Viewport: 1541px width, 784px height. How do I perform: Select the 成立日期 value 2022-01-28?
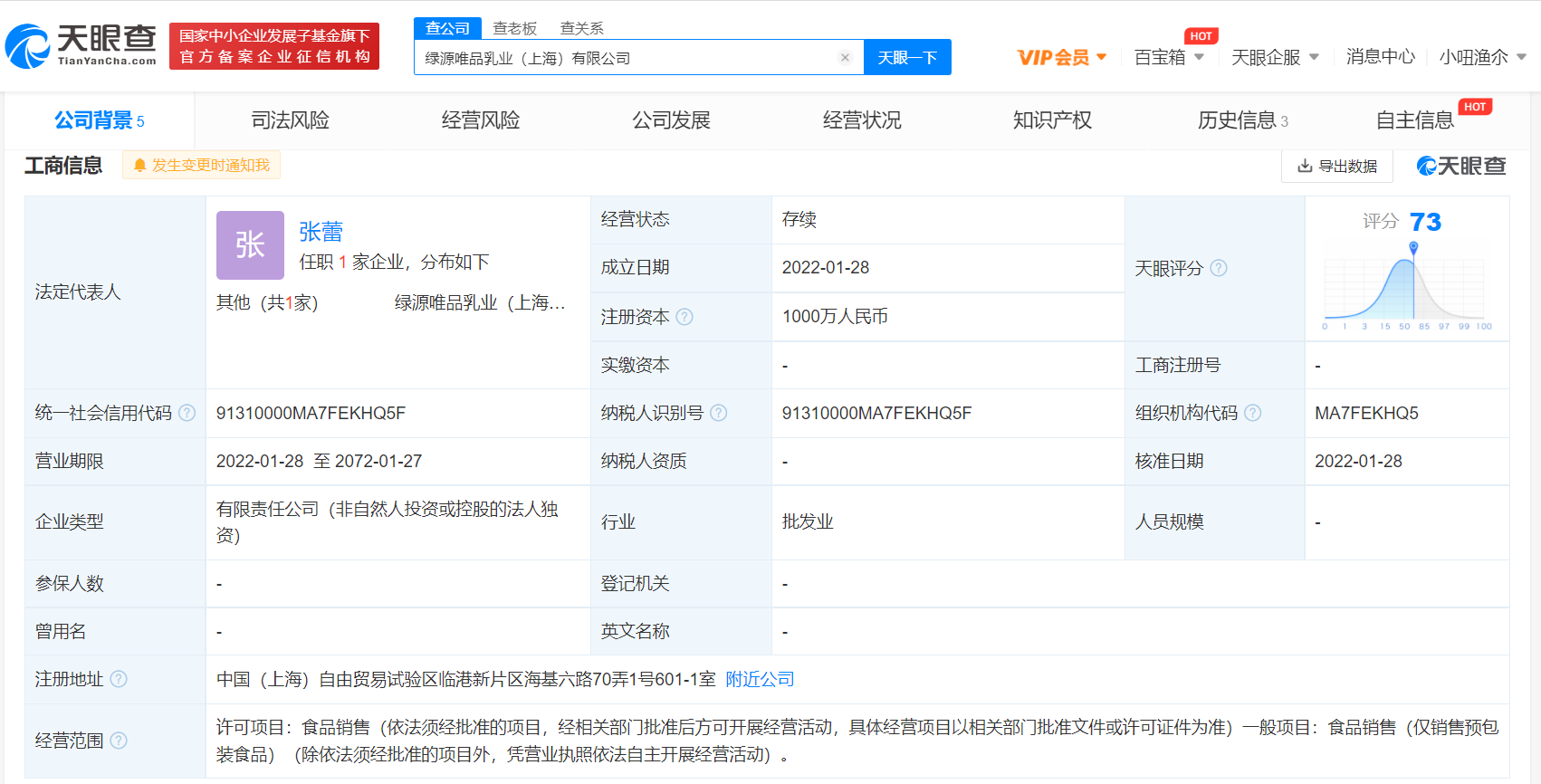pos(826,267)
